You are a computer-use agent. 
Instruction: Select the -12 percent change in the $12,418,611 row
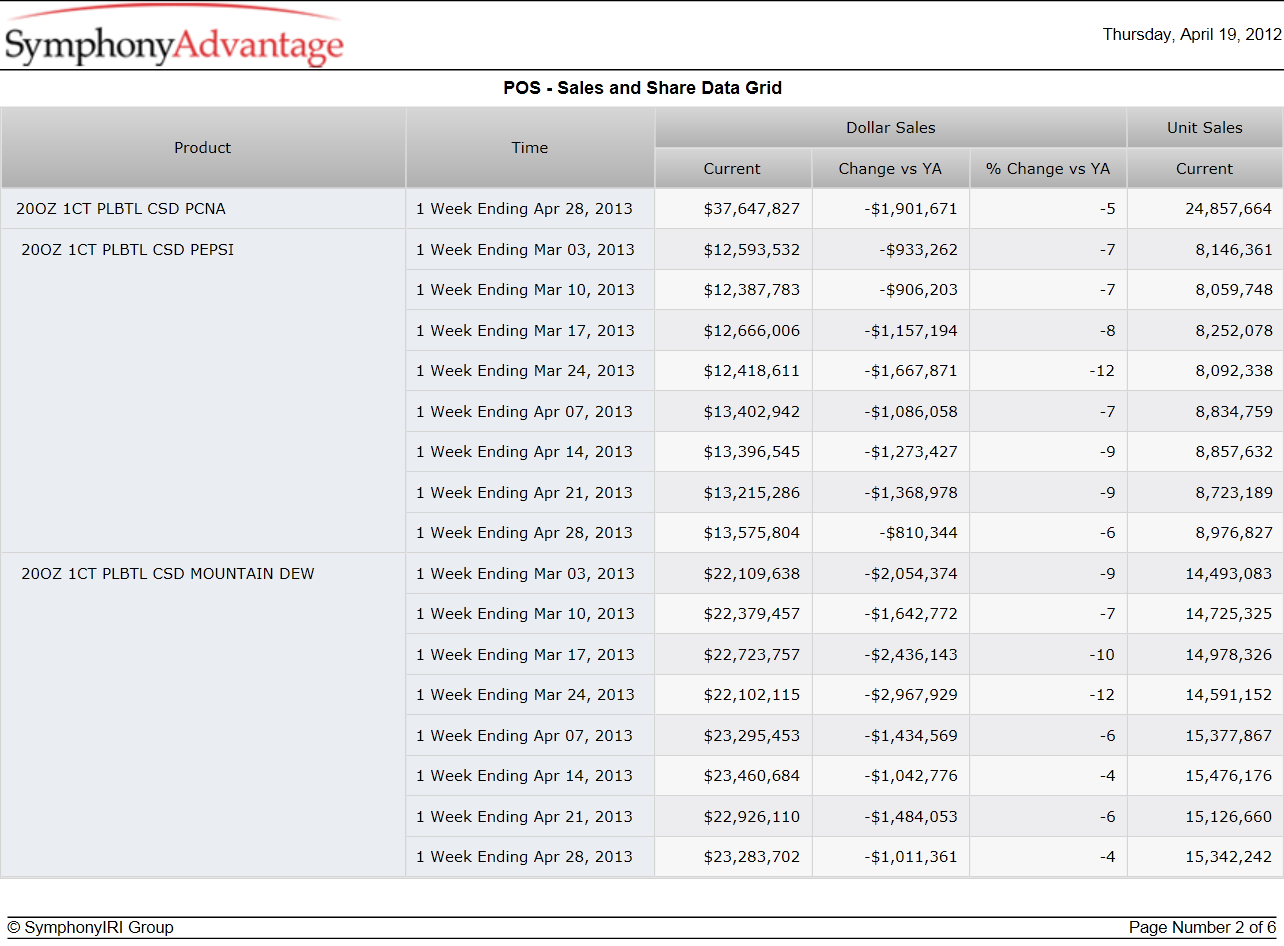pos(1101,371)
